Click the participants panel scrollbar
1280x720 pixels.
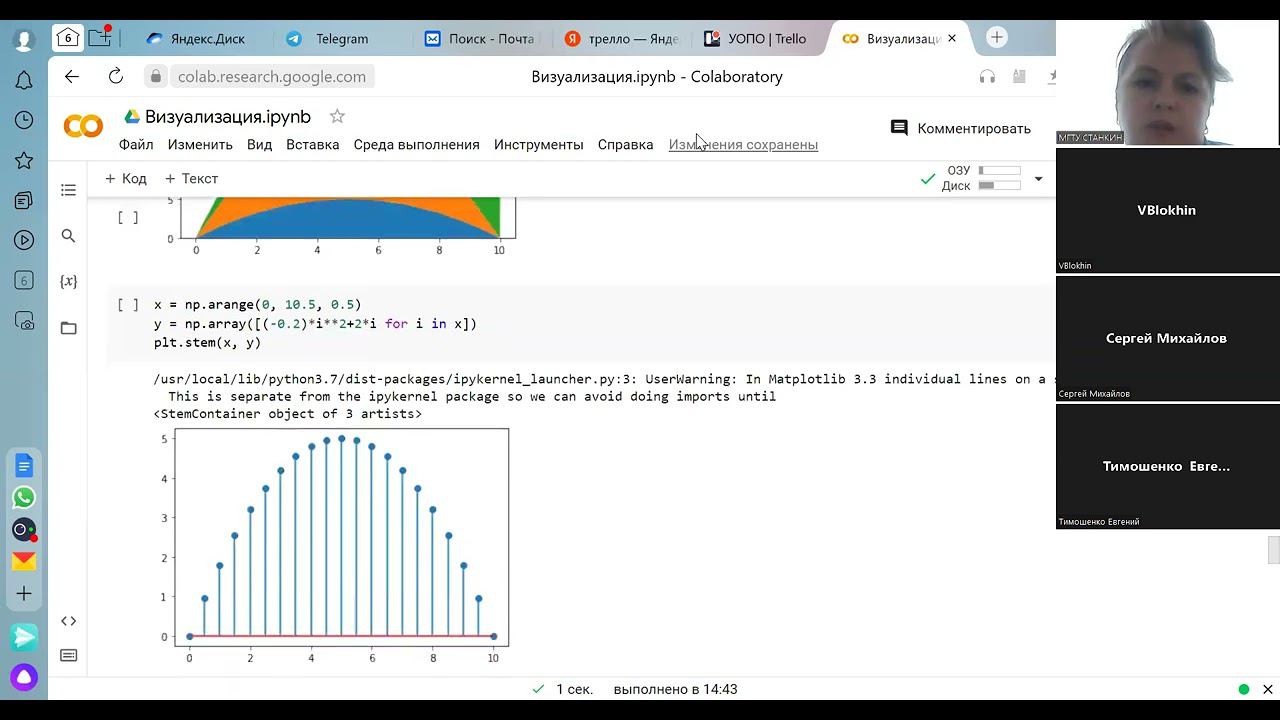point(1273,550)
